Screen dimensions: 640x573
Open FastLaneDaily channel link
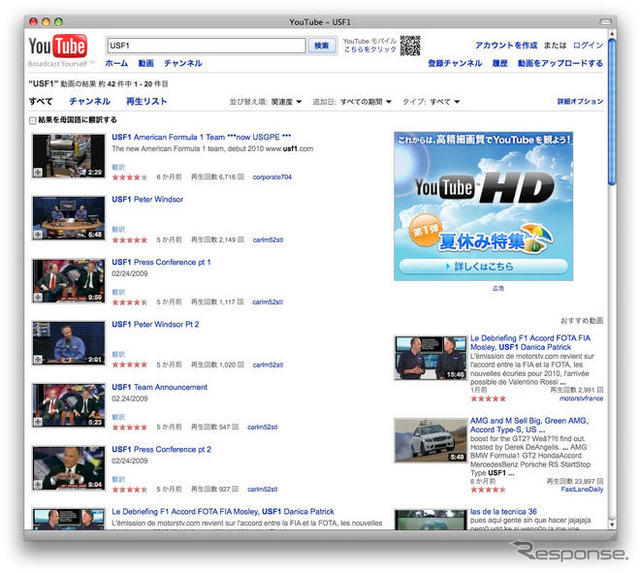point(582,489)
